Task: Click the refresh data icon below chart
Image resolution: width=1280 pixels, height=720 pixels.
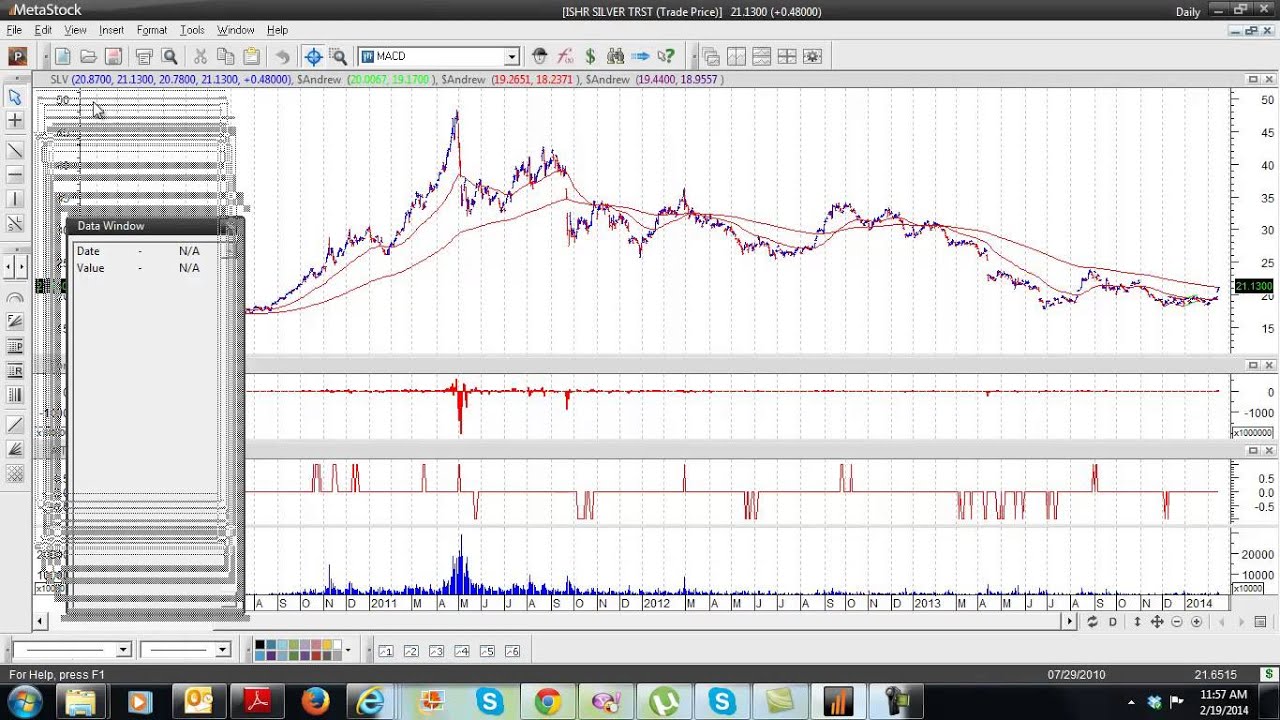Action: coord(1092,622)
